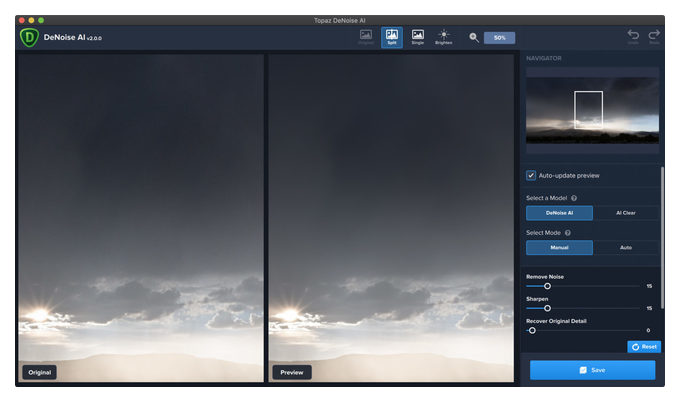Choose the AI Clear model
Screen dimensions: 680x402
(x=626, y=213)
